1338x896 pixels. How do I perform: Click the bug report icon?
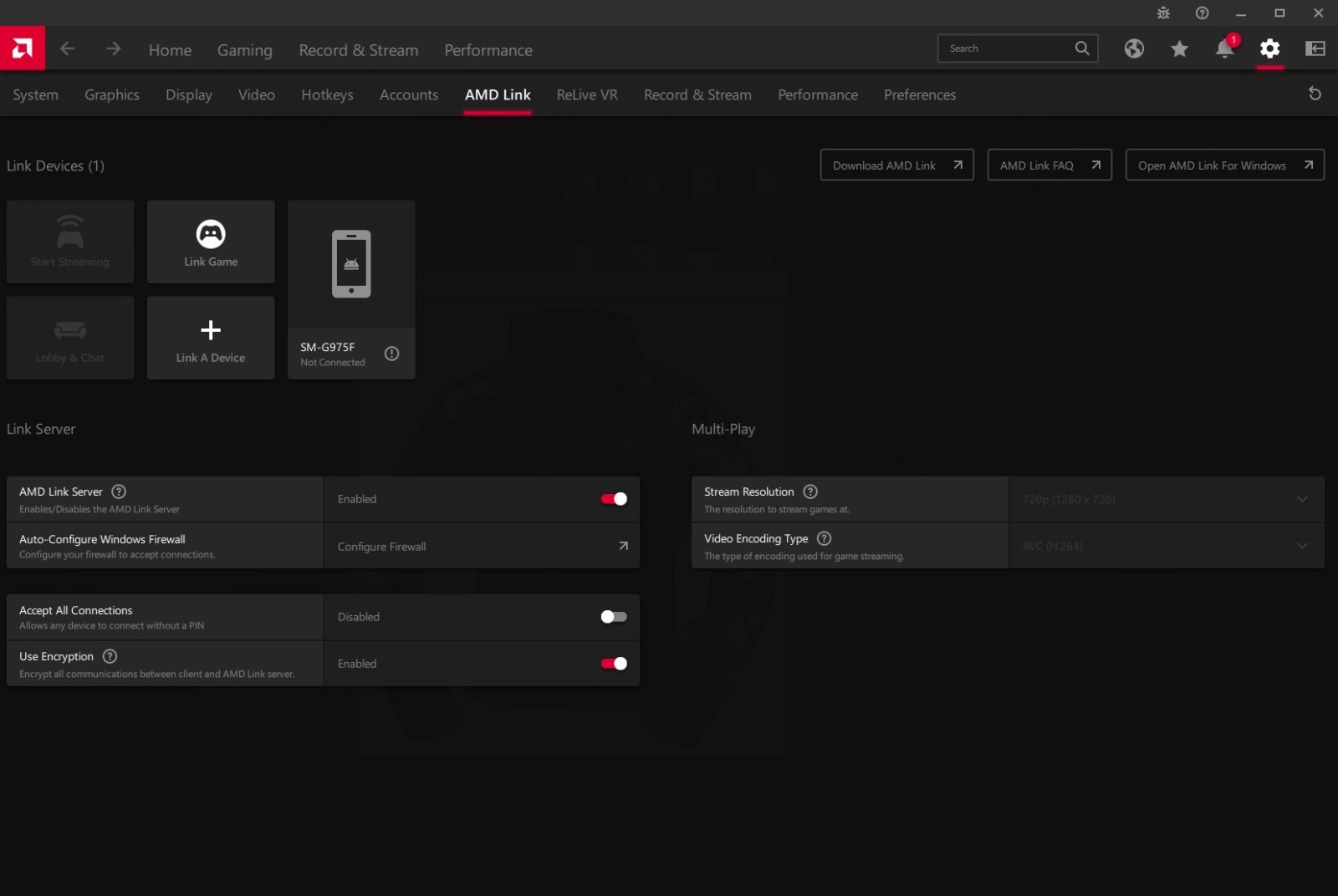(x=1163, y=13)
